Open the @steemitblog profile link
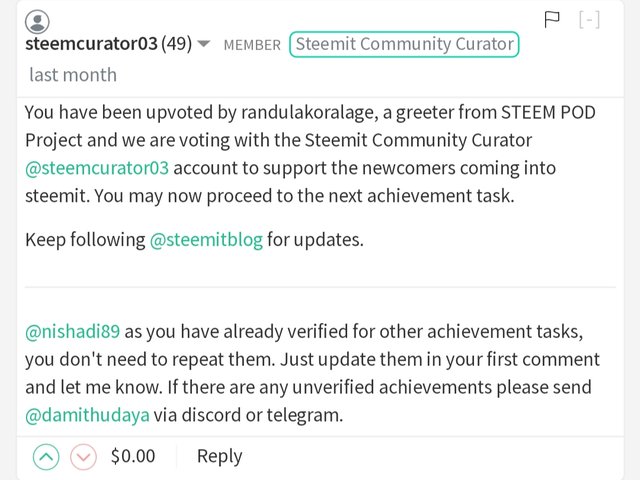 [206, 240]
